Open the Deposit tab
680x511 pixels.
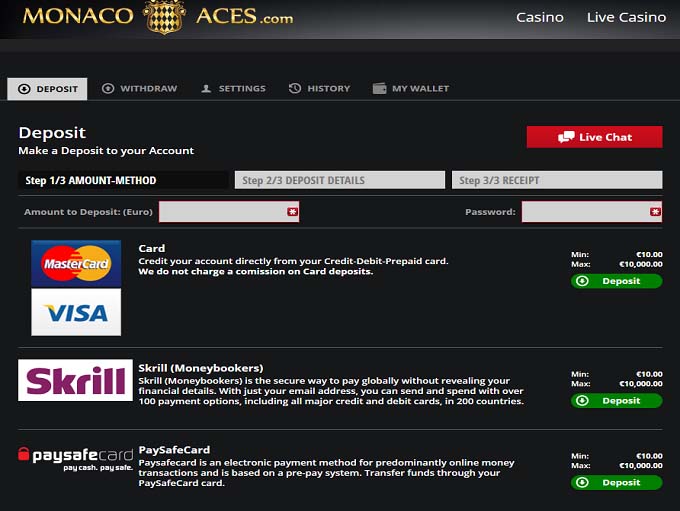pos(47,89)
